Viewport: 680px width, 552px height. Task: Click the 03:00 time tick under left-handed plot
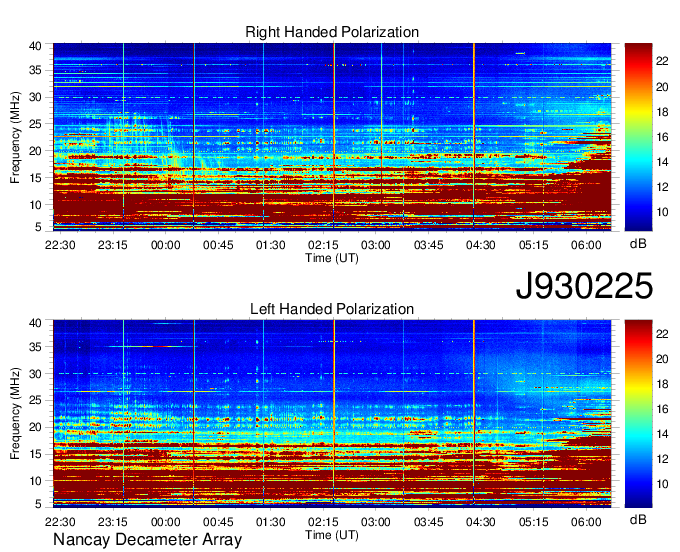tap(376, 522)
